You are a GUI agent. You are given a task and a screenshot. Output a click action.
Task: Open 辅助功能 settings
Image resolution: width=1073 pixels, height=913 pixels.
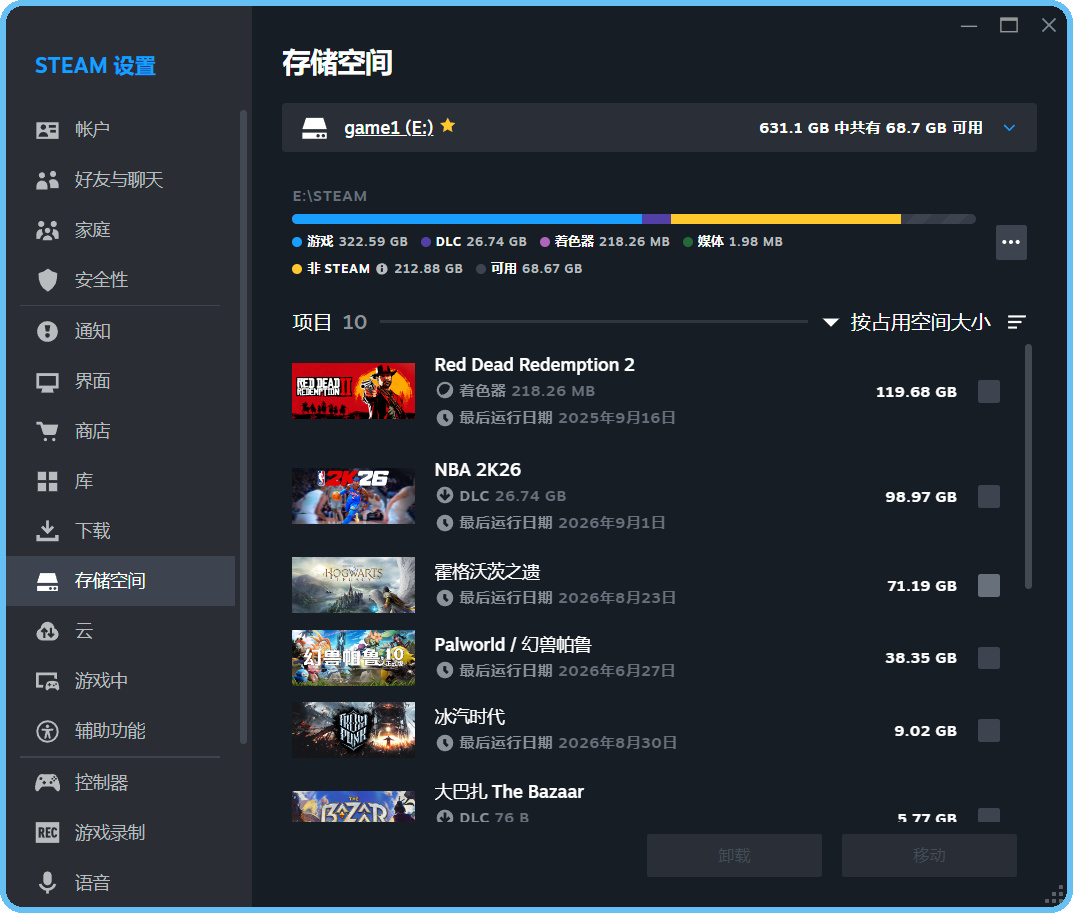pyautogui.click(x=120, y=731)
